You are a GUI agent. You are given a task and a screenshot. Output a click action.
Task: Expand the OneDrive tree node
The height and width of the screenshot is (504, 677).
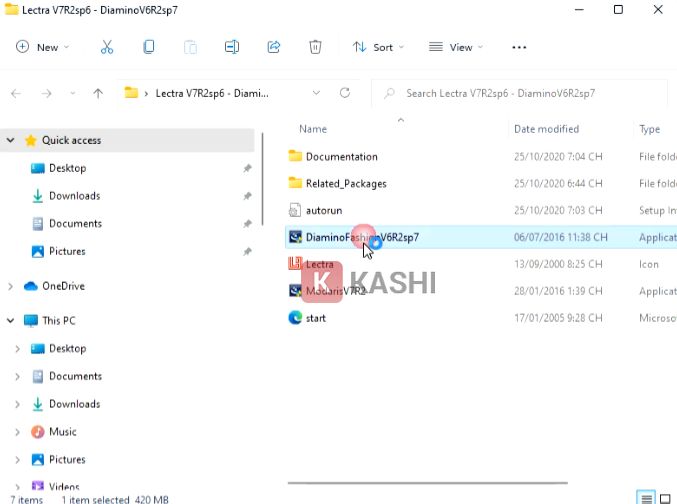tap(11, 286)
